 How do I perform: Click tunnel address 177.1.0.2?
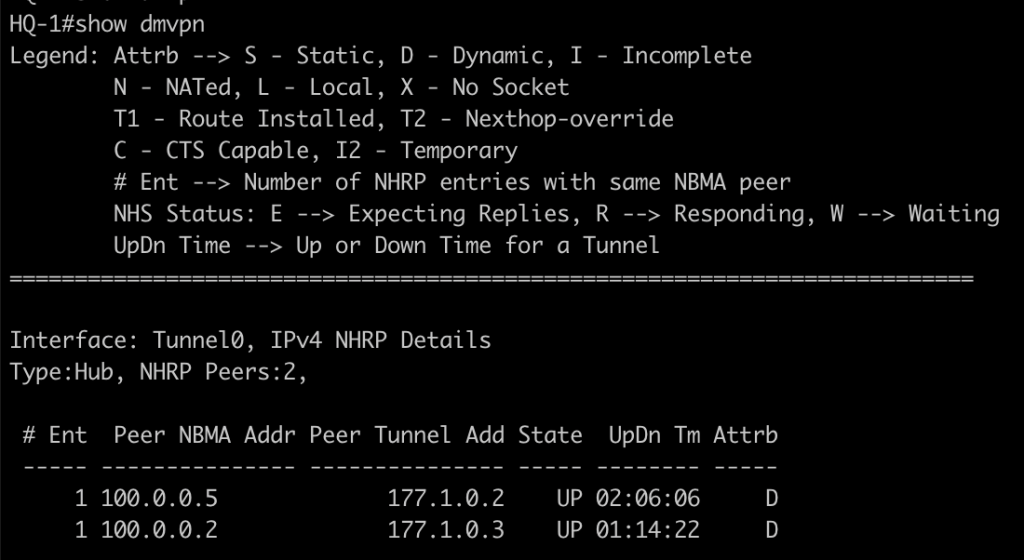[446, 498]
